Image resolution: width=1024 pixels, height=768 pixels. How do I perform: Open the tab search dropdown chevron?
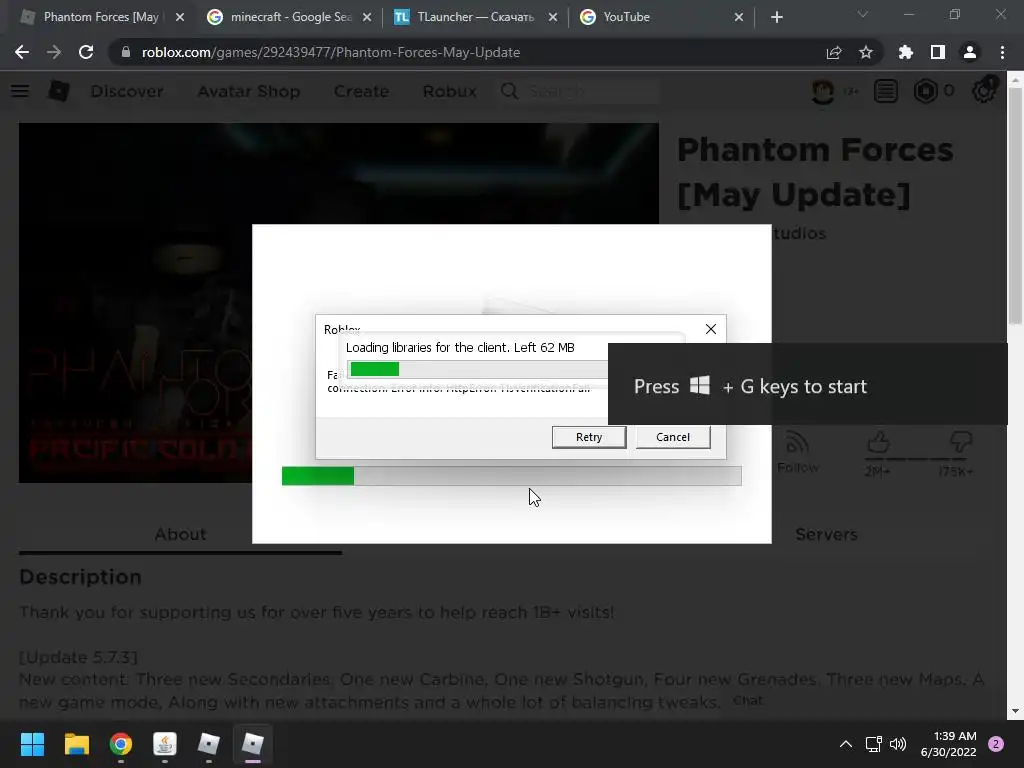click(863, 14)
